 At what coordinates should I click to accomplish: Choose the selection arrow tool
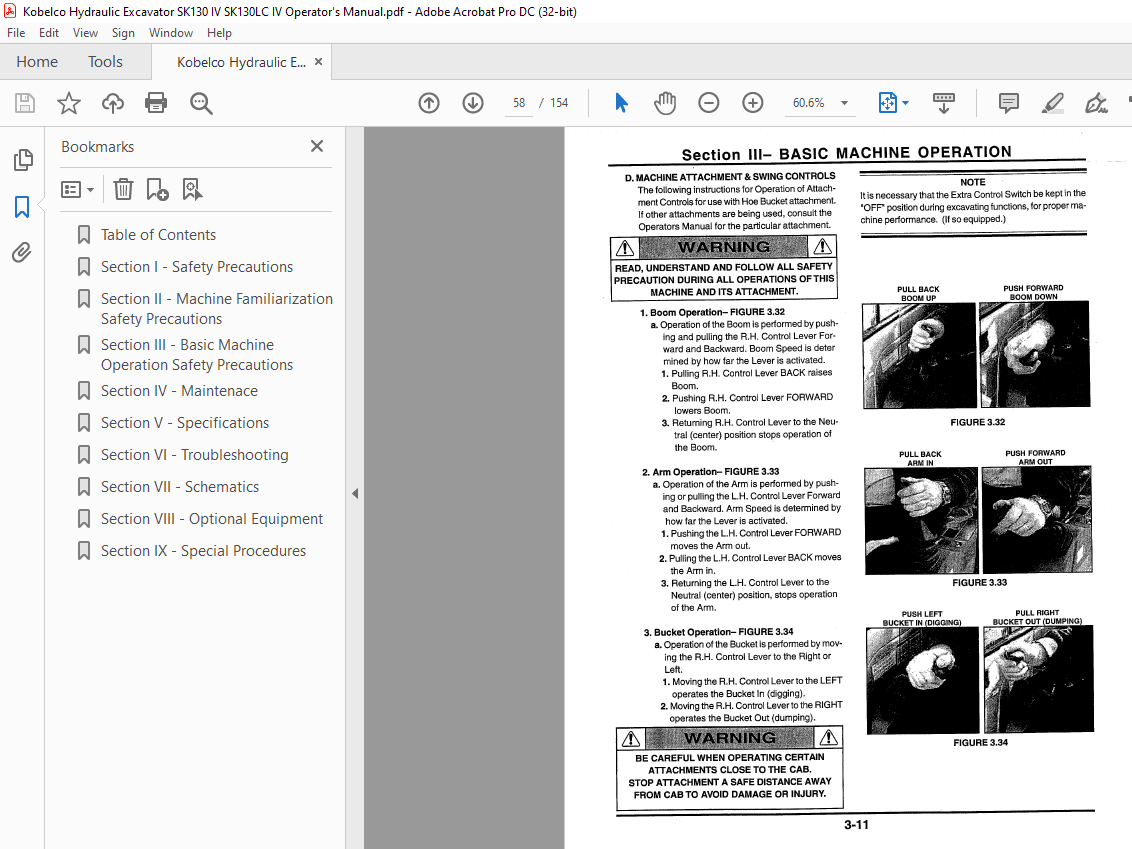pyautogui.click(x=621, y=103)
